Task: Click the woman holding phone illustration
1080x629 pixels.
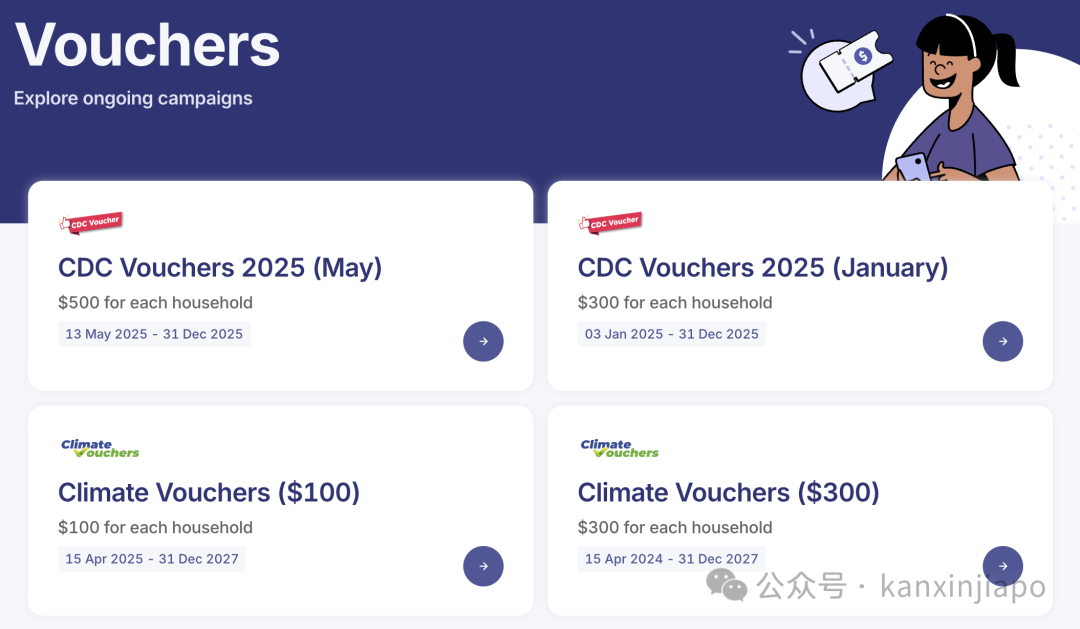Action: (x=961, y=98)
